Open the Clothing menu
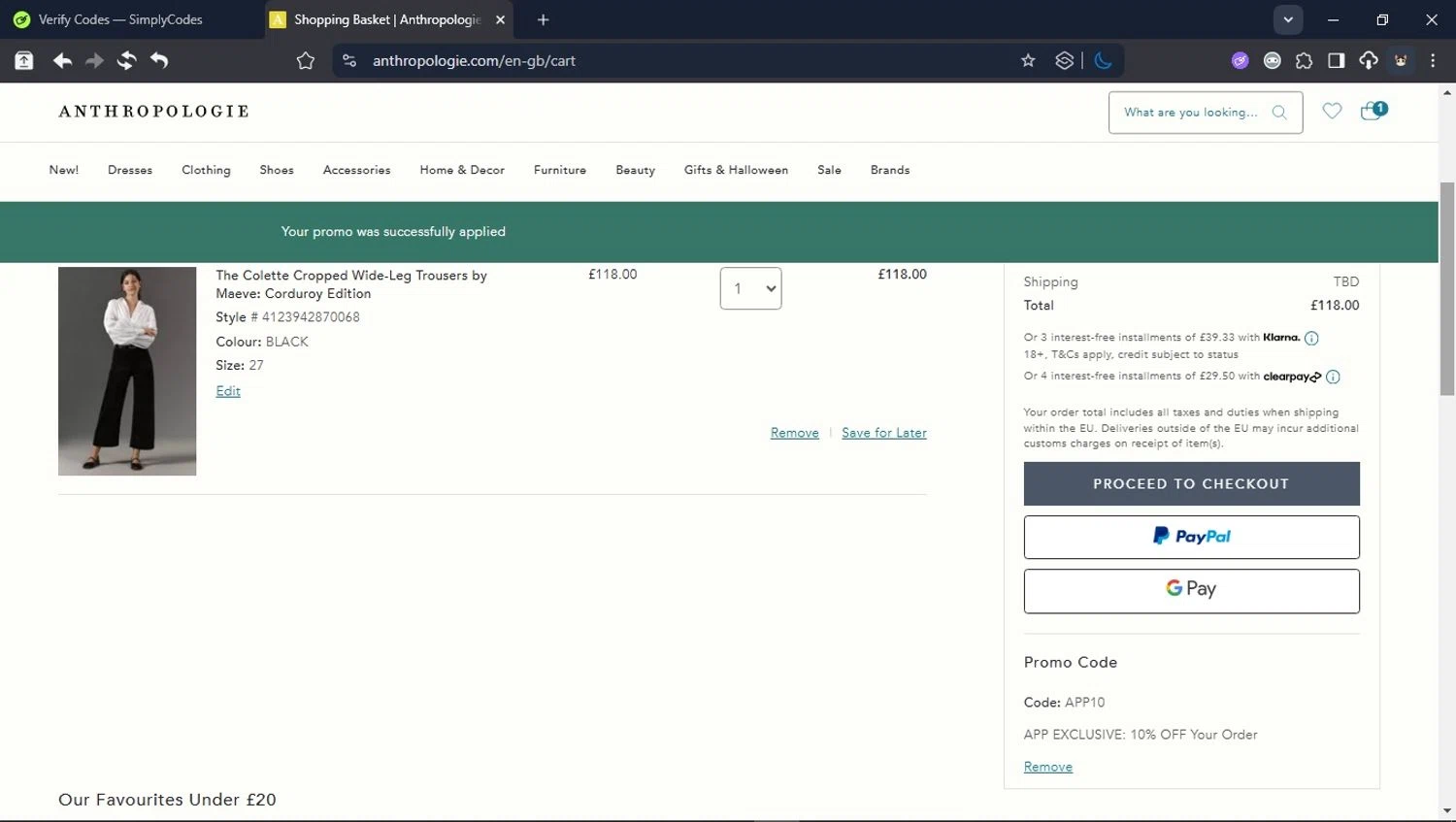Viewport: 1456px width, 822px height. point(206,170)
